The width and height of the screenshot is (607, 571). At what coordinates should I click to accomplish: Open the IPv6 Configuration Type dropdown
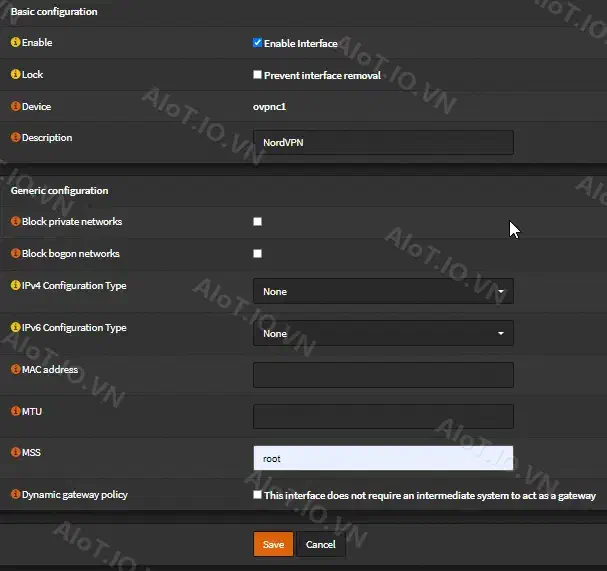point(383,333)
